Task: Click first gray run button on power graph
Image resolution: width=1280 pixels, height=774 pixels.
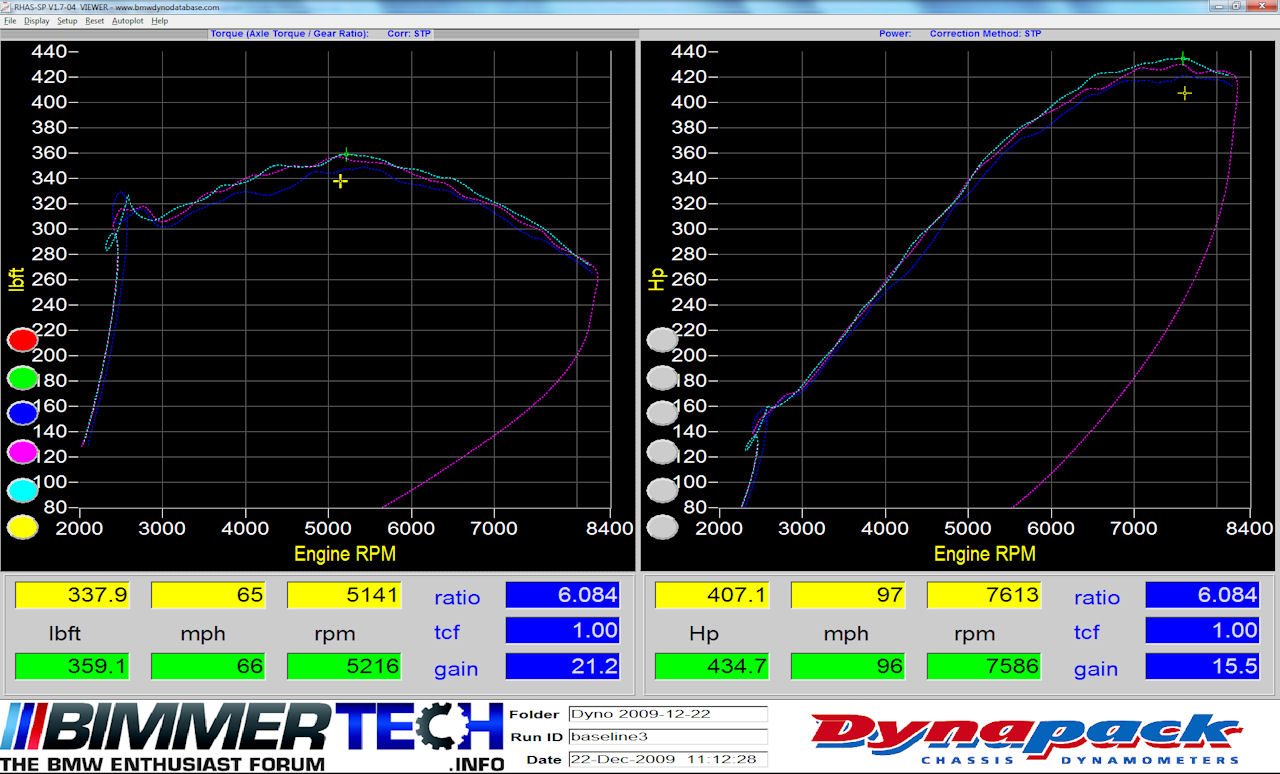Action: (x=662, y=340)
